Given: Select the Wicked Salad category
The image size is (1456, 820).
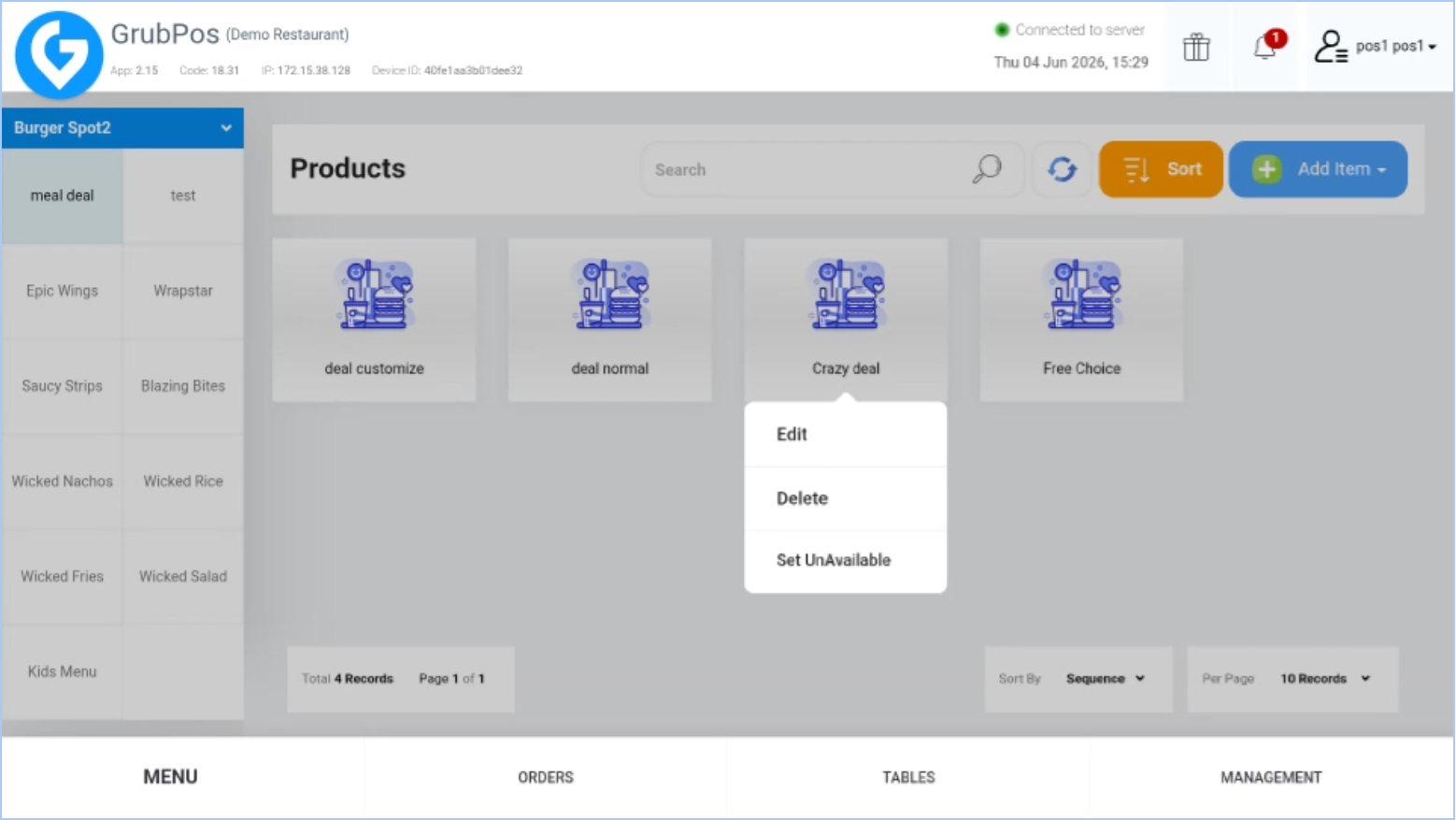Looking at the screenshot, I should coord(183,578).
